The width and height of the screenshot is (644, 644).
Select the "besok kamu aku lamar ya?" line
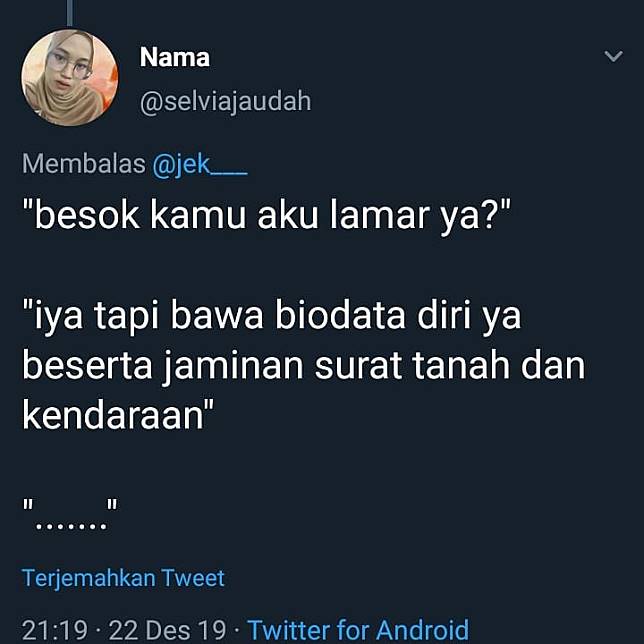tap(266, 216)
